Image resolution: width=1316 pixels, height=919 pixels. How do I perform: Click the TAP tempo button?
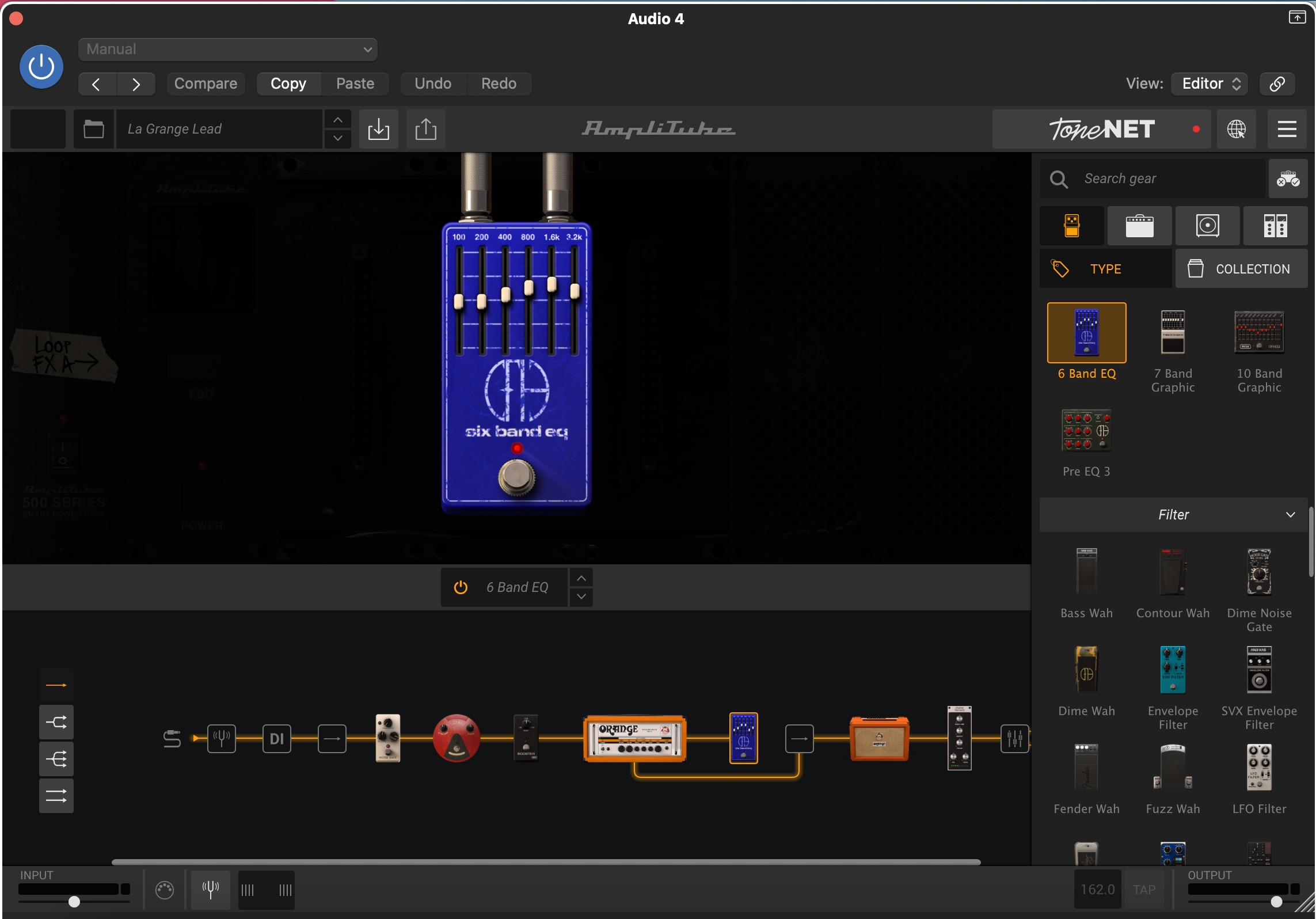[1144, 890]
